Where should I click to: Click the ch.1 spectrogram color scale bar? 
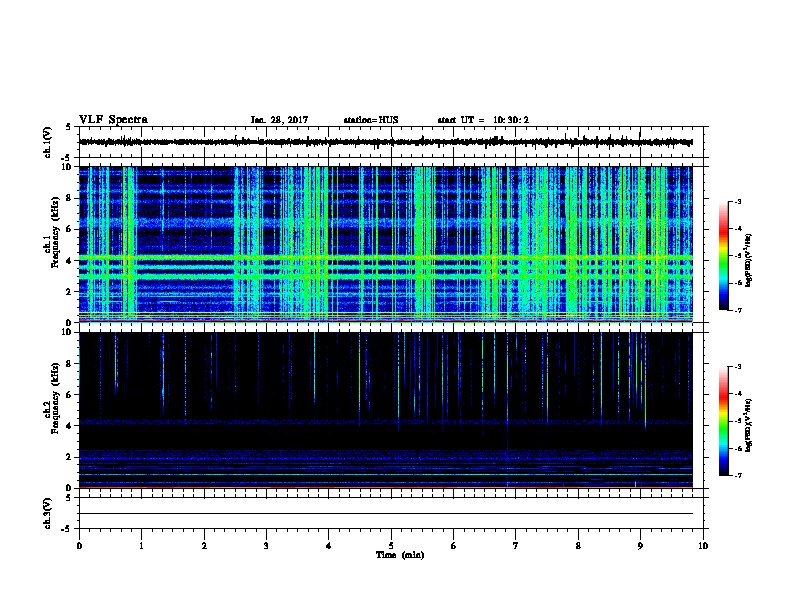tap(723, 256)
